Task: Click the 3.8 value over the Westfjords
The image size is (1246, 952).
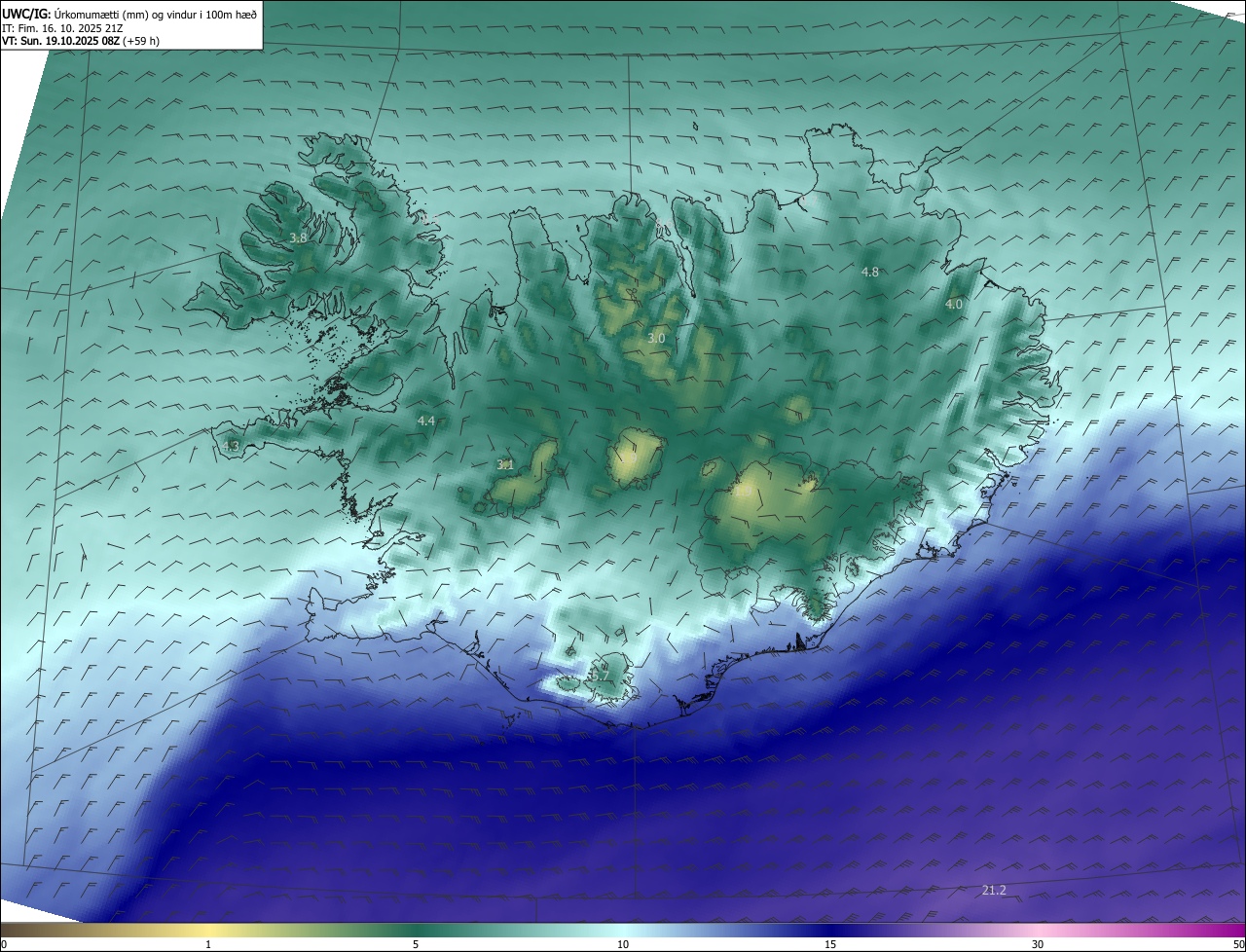Action: pyautogui.click(x=298, y=238)
